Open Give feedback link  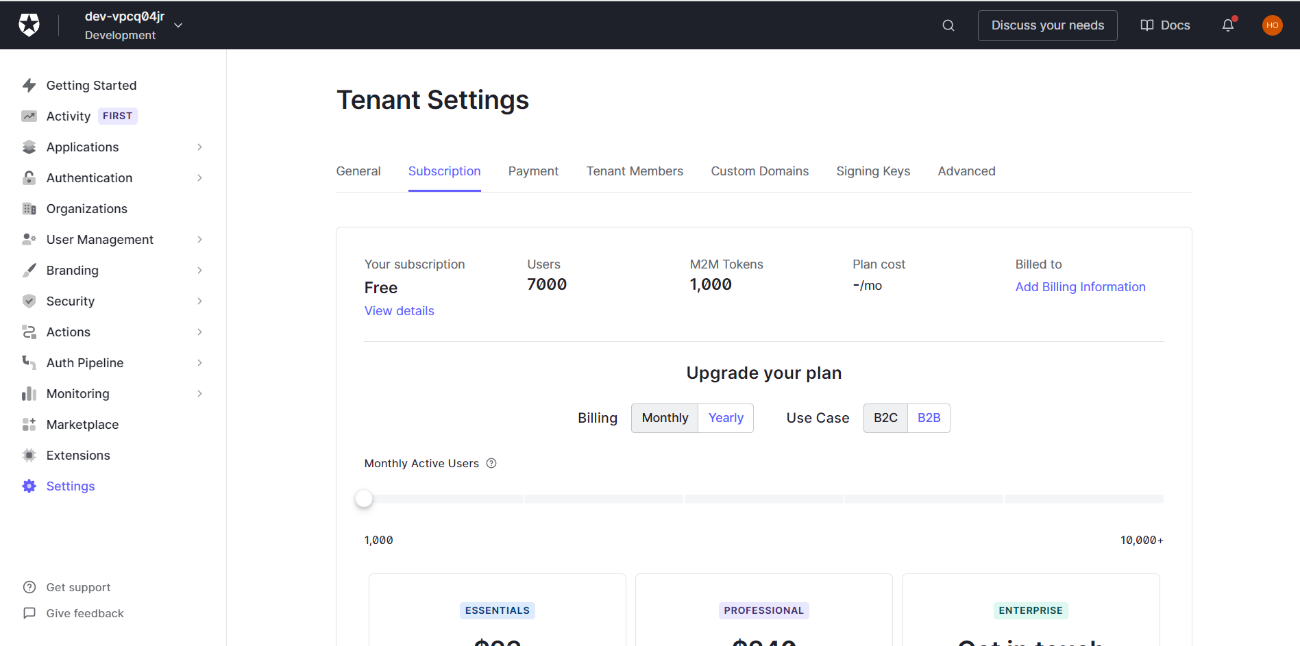pos(85,613)
